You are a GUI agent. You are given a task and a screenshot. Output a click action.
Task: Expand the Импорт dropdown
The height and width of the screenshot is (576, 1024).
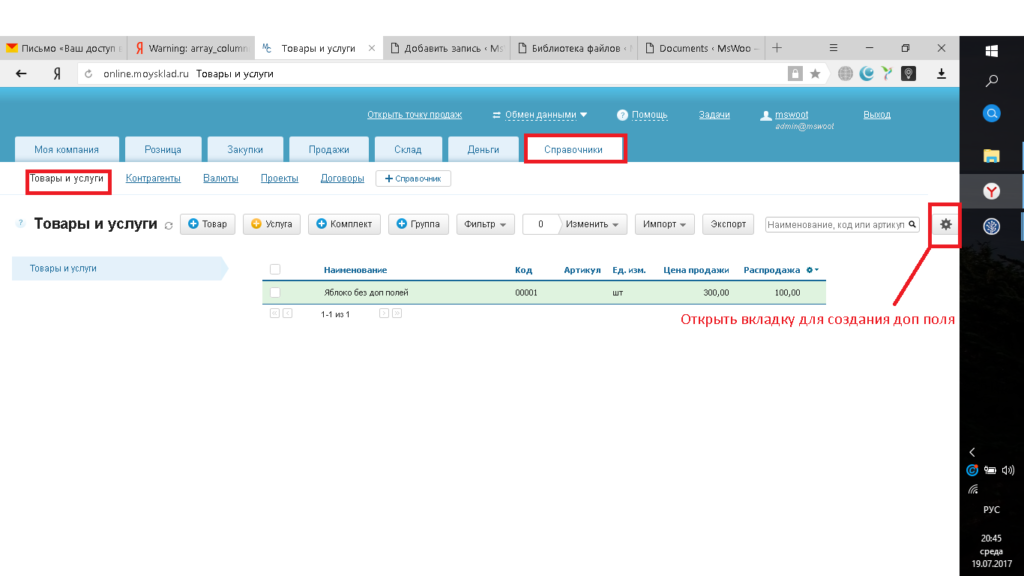pyautogui.click(x=664, y=224)
